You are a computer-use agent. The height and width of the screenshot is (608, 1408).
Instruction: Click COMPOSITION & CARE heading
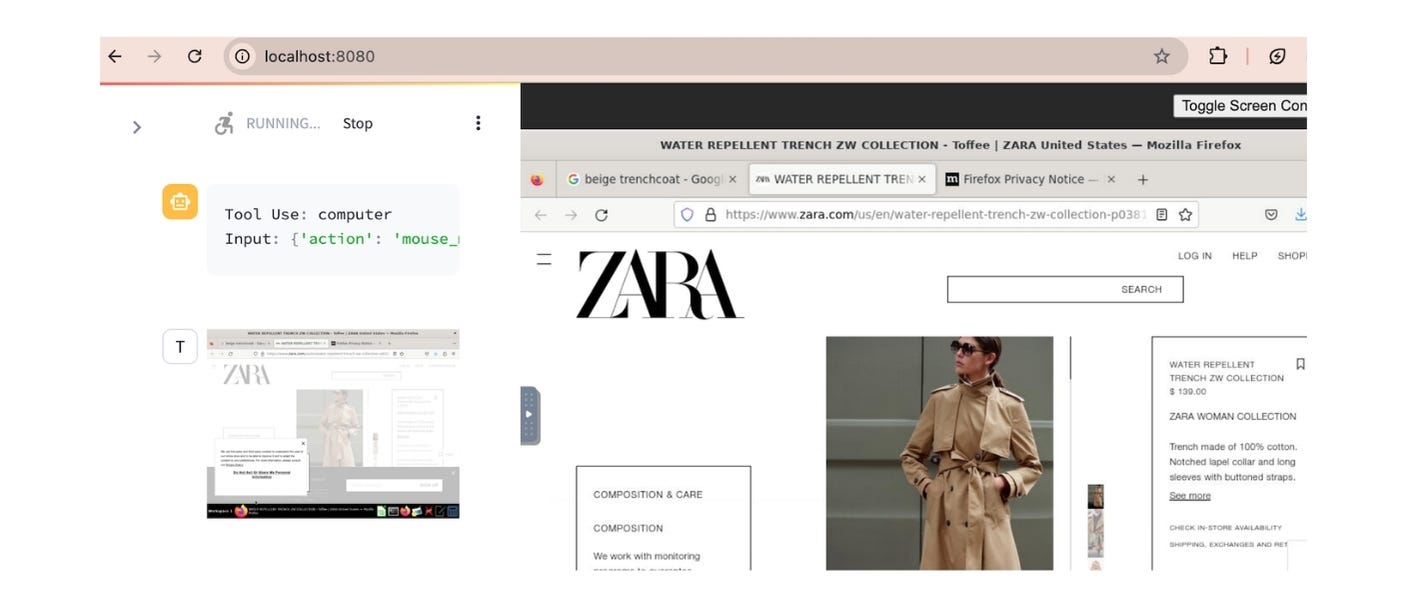[x=648, y=494]
